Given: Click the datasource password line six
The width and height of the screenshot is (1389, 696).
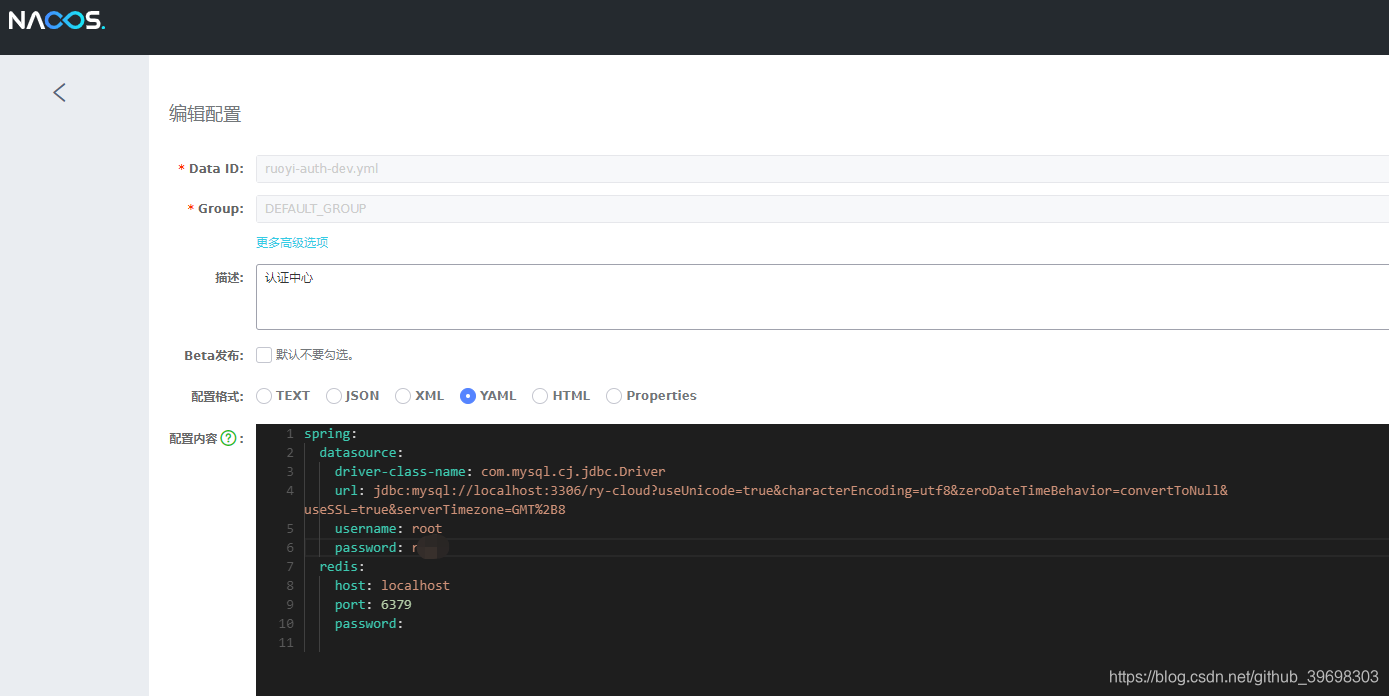Looking at the screenshot, I should click(391, 548).
